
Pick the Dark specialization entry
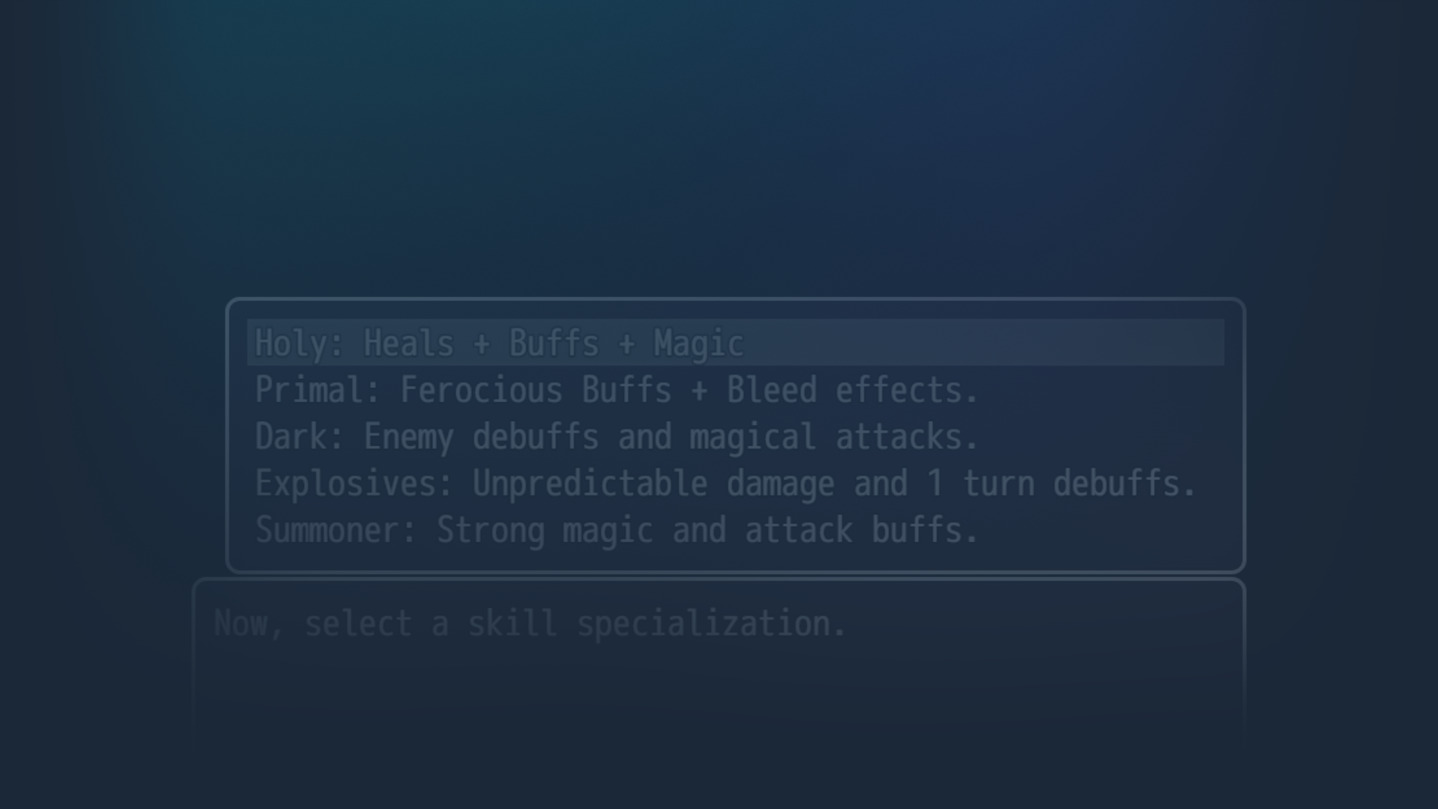coord(616,437)
